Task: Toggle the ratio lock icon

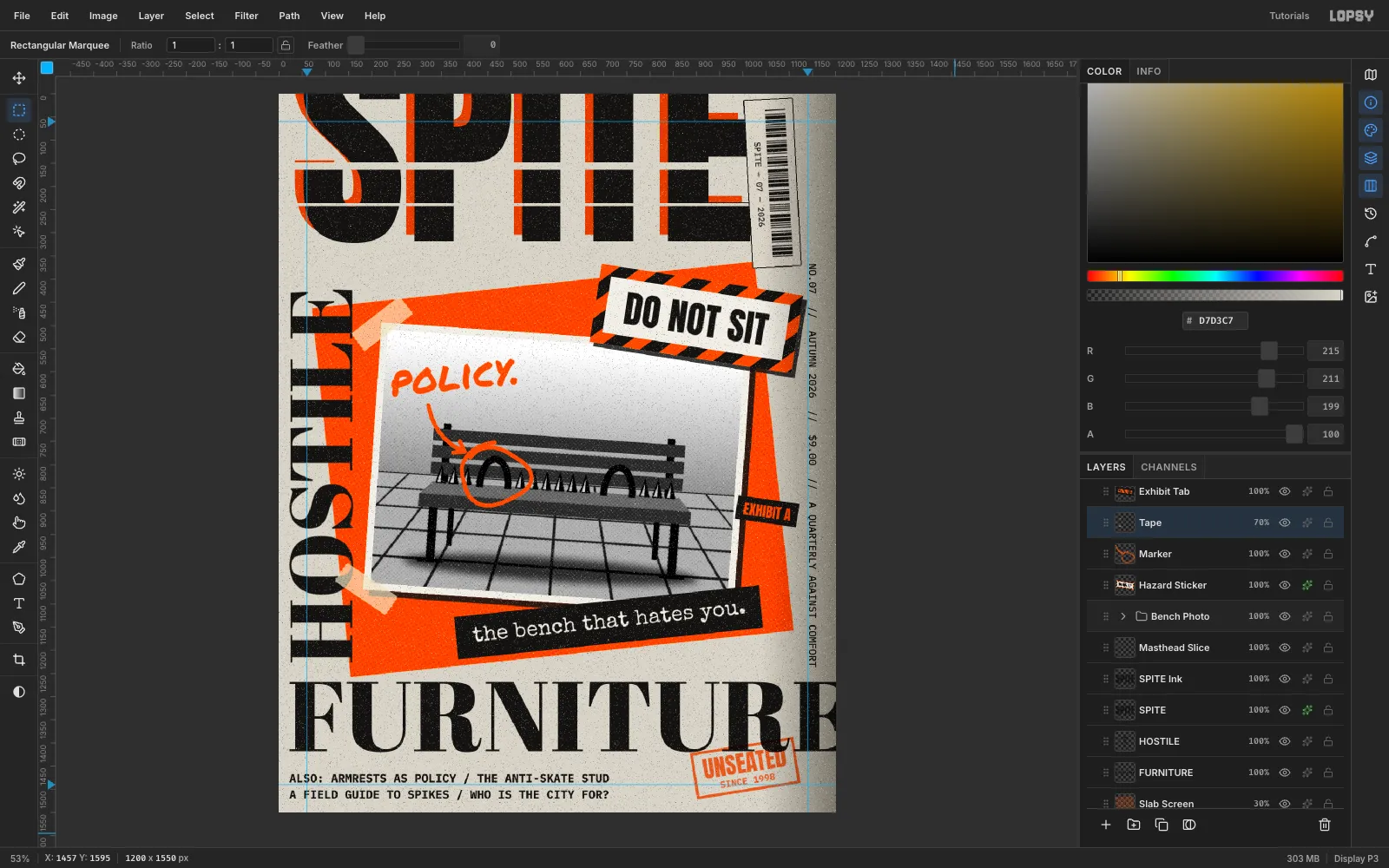Action: click(286, 45)
